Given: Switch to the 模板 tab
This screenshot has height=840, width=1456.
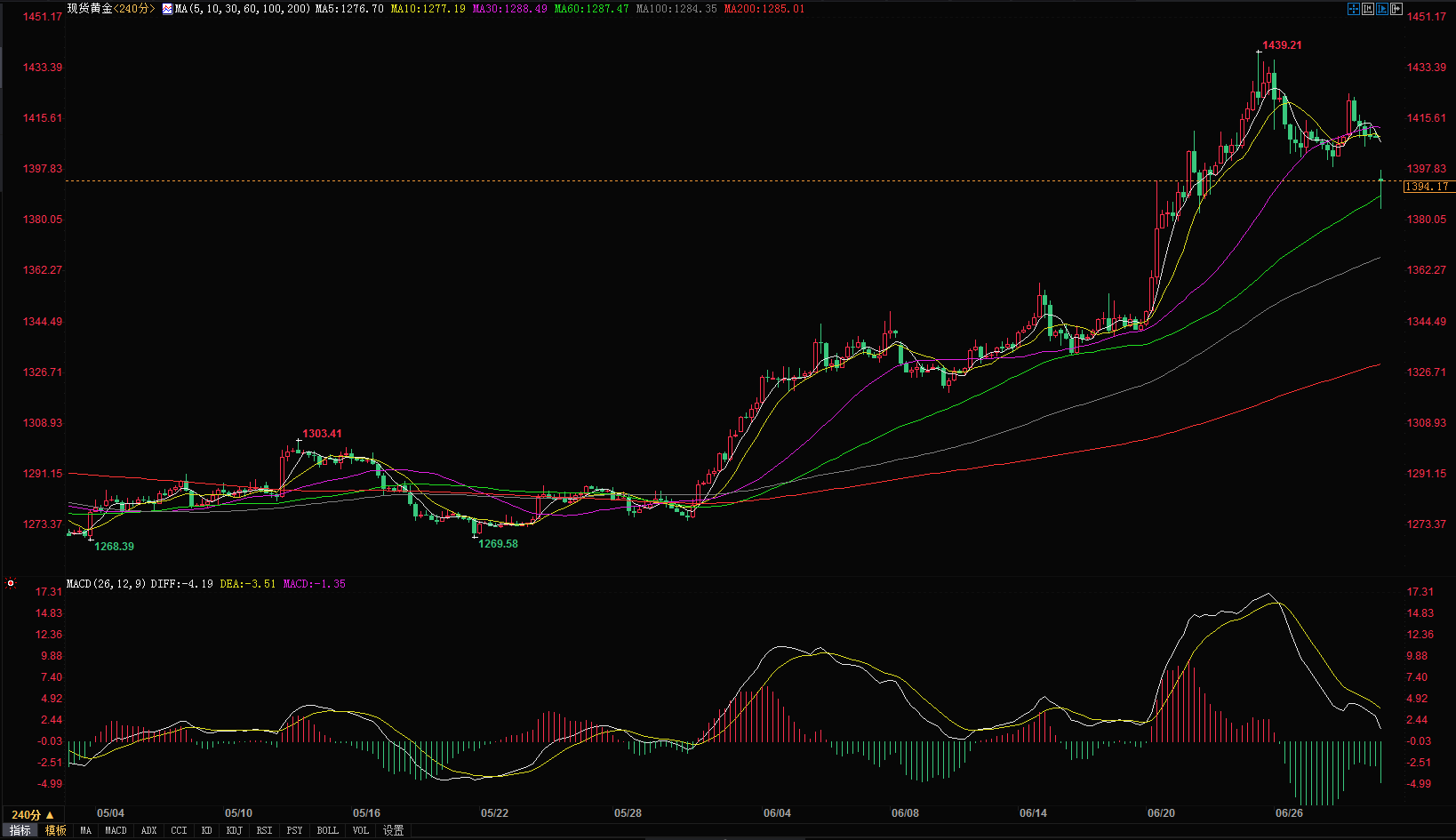Looking at the screenshot, I should tap(56, 830).
